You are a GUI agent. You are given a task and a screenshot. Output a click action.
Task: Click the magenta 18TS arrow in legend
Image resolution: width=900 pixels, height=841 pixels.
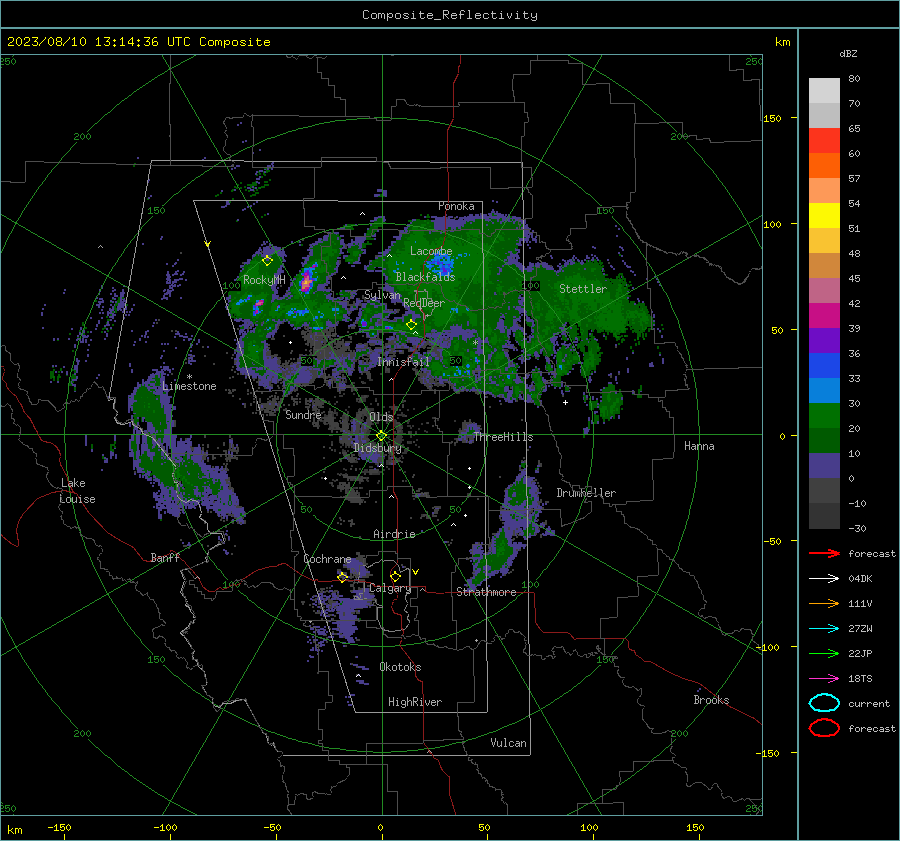pyautogui.click(x=824, y=679)
